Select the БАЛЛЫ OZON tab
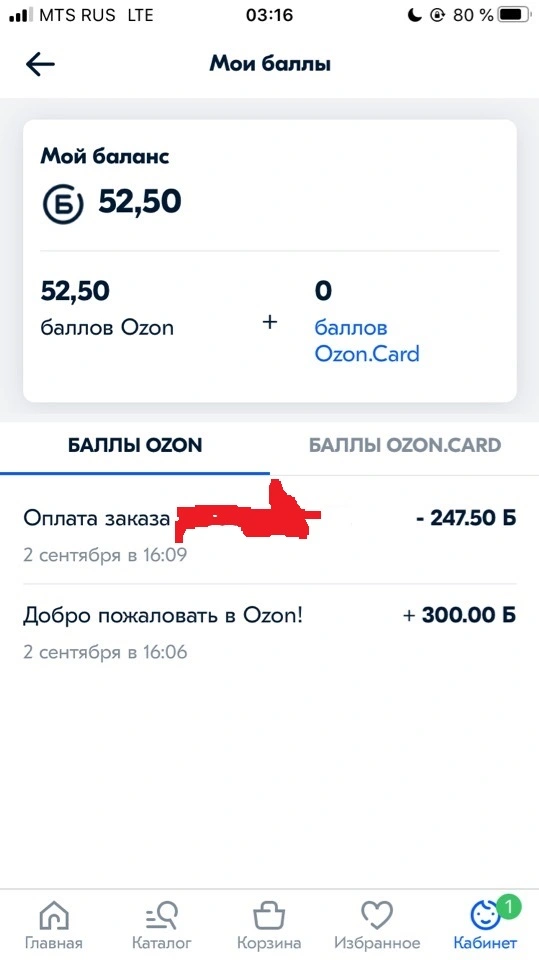 [135, 445]
